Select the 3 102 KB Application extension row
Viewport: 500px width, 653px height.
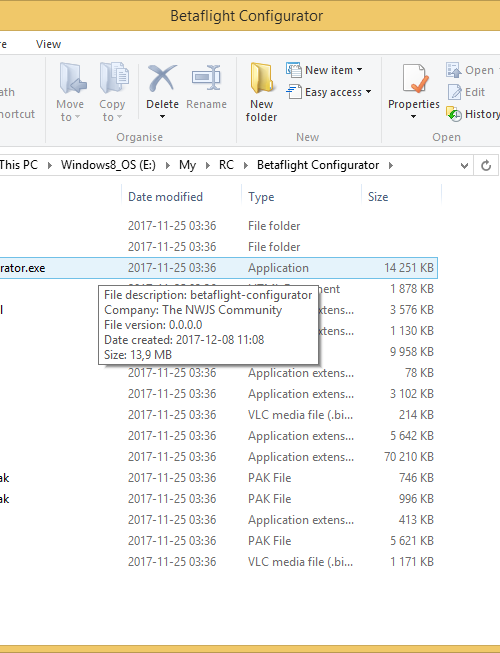coord(219,394)
